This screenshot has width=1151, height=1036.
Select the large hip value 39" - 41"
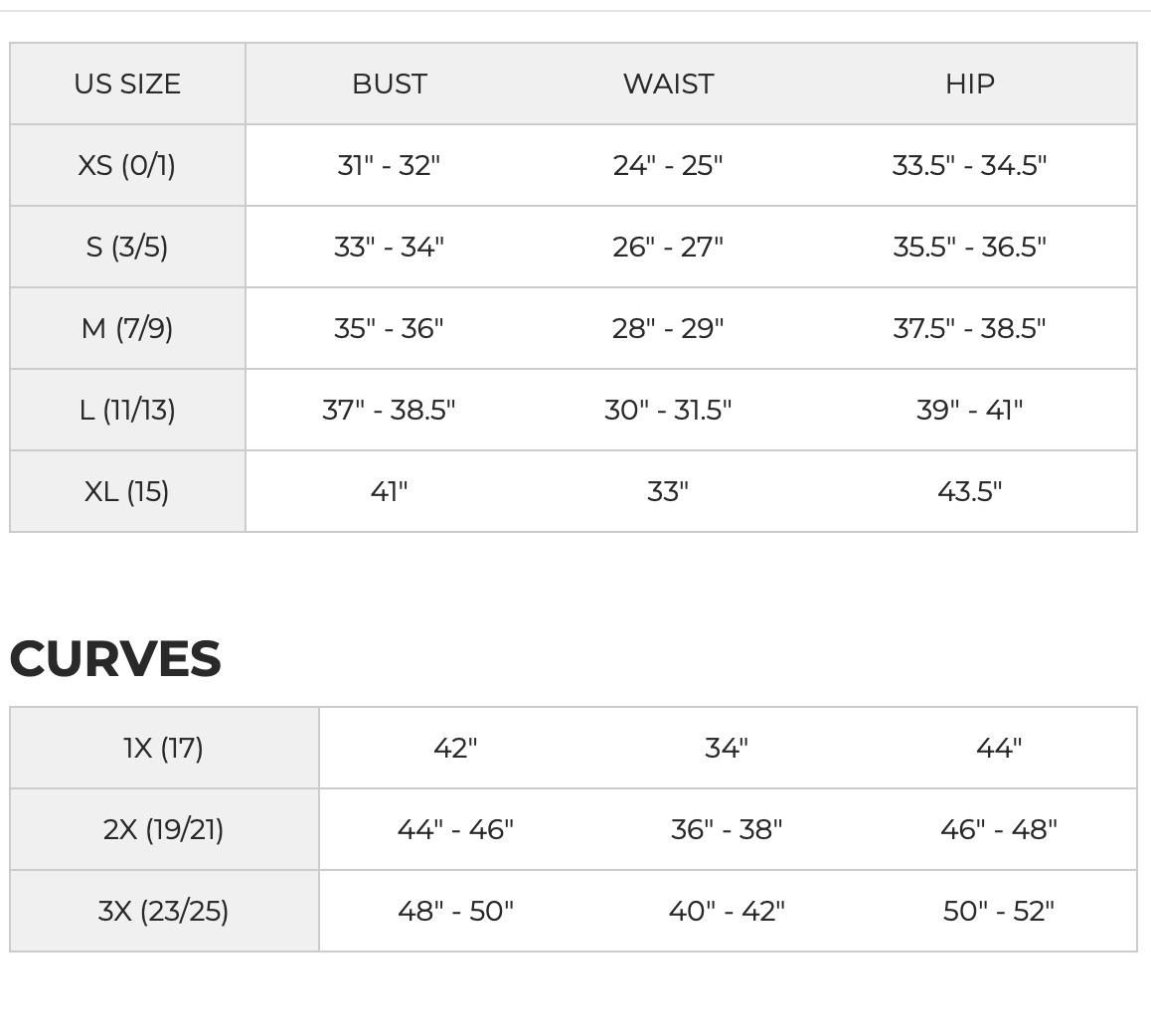point(970,410)
